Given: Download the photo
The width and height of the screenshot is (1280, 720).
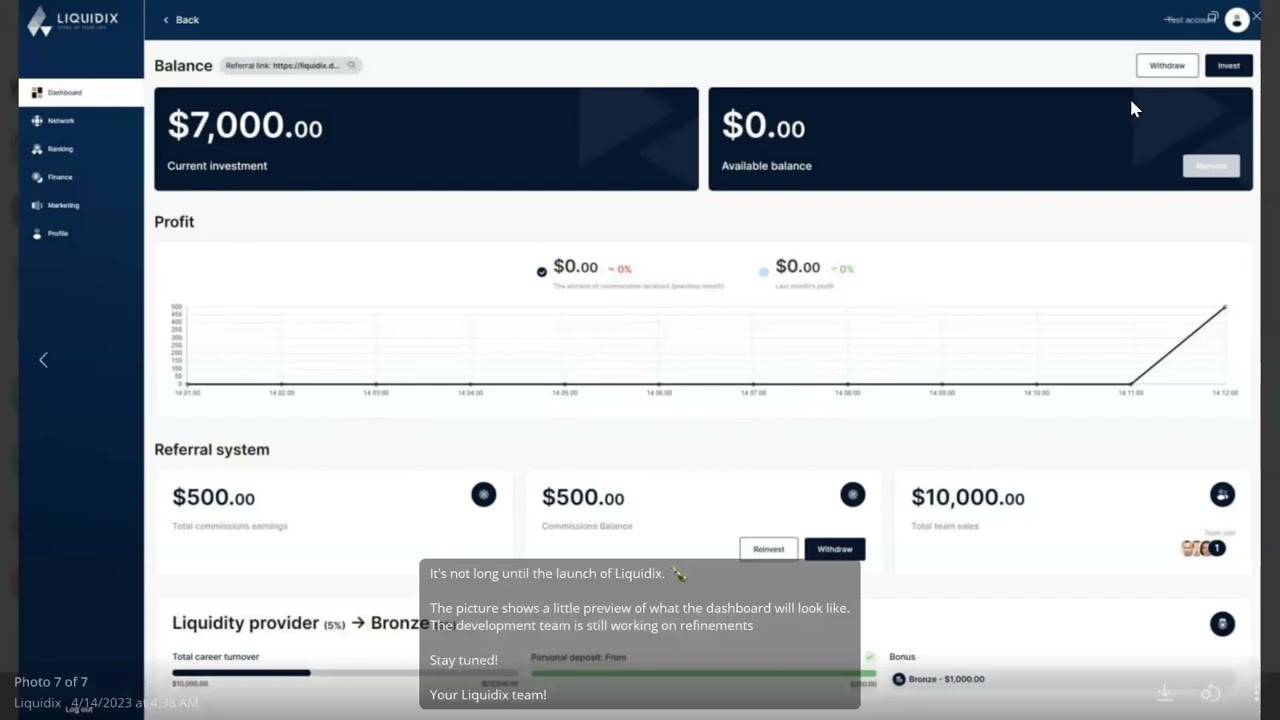Looking at the screenshot, I should tap(1165, 692).
